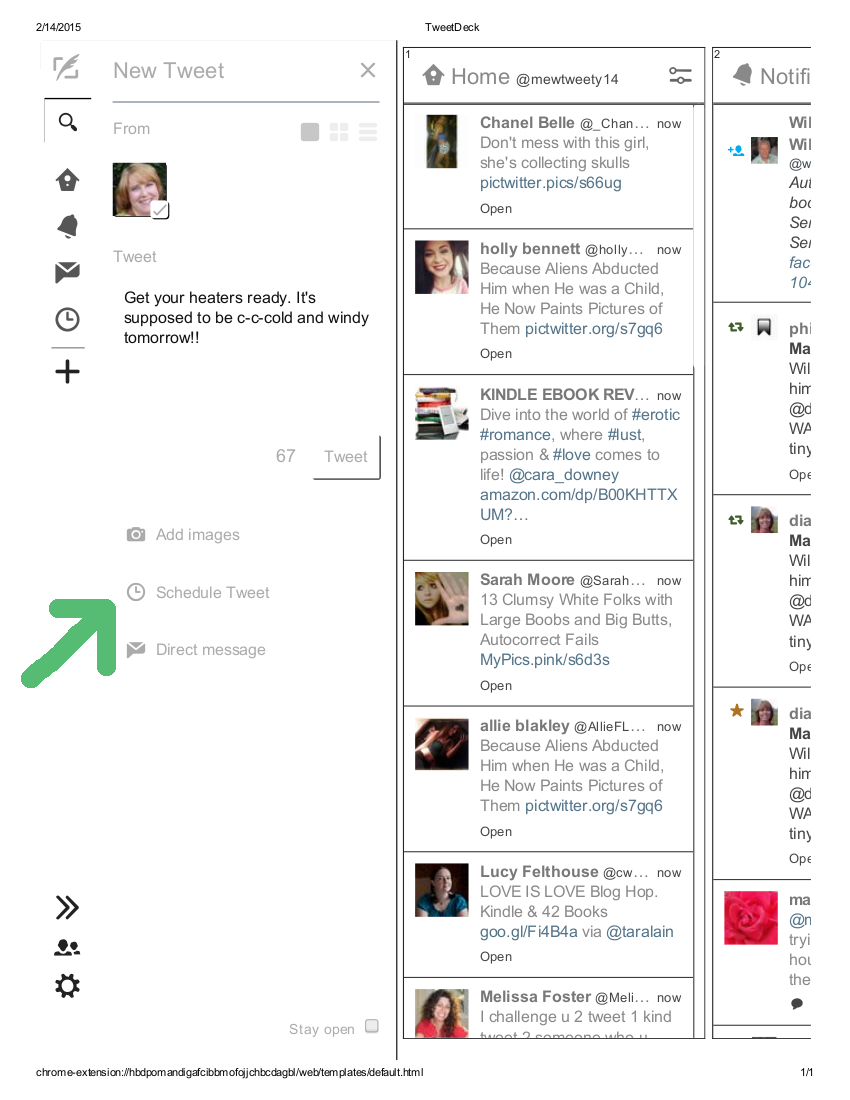850x1100 pixels.
Task: Toggle the Stay open checkbox
Action: coord(372,1026)
